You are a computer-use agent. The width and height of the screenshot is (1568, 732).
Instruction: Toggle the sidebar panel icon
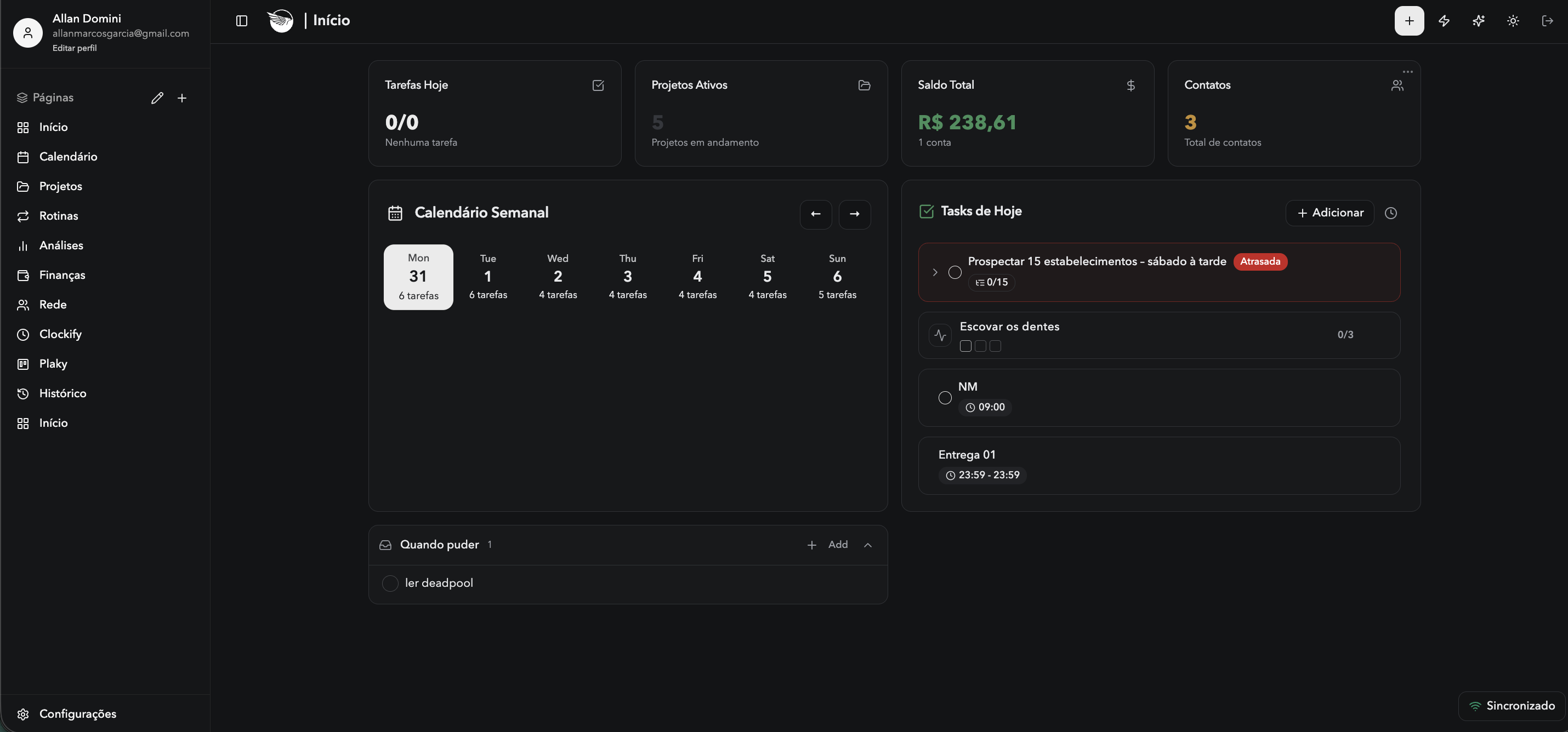tap(242, 21)
